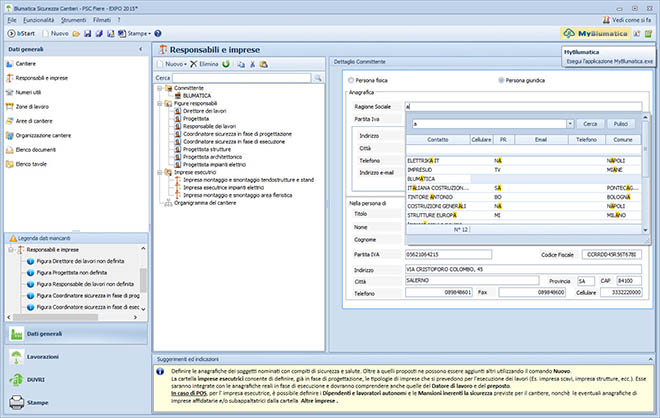Select the Persona giuridica radio button
660x418 pixels.
(501, 79)
